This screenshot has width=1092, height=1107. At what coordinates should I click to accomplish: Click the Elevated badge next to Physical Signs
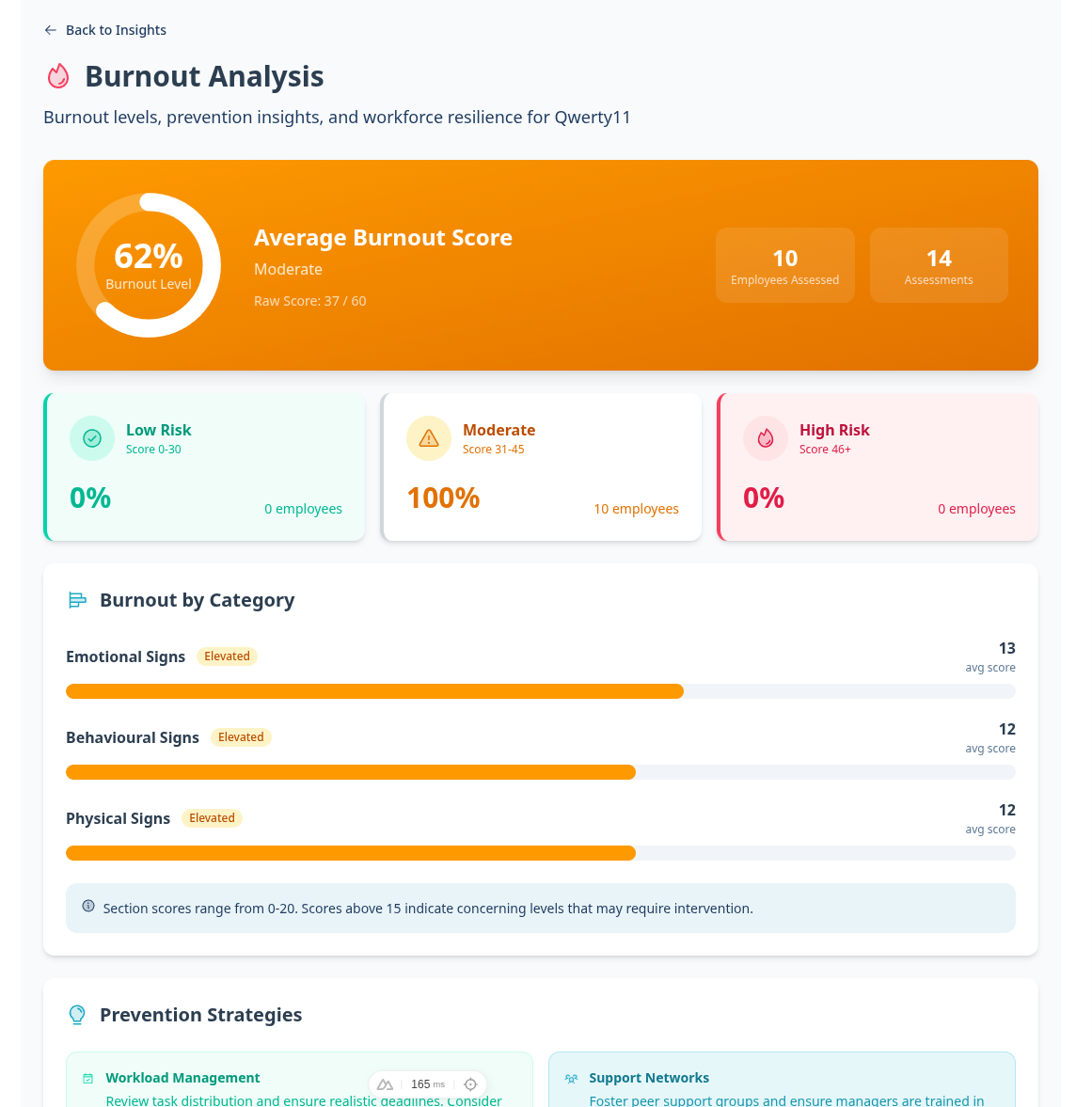coord(212,817)
